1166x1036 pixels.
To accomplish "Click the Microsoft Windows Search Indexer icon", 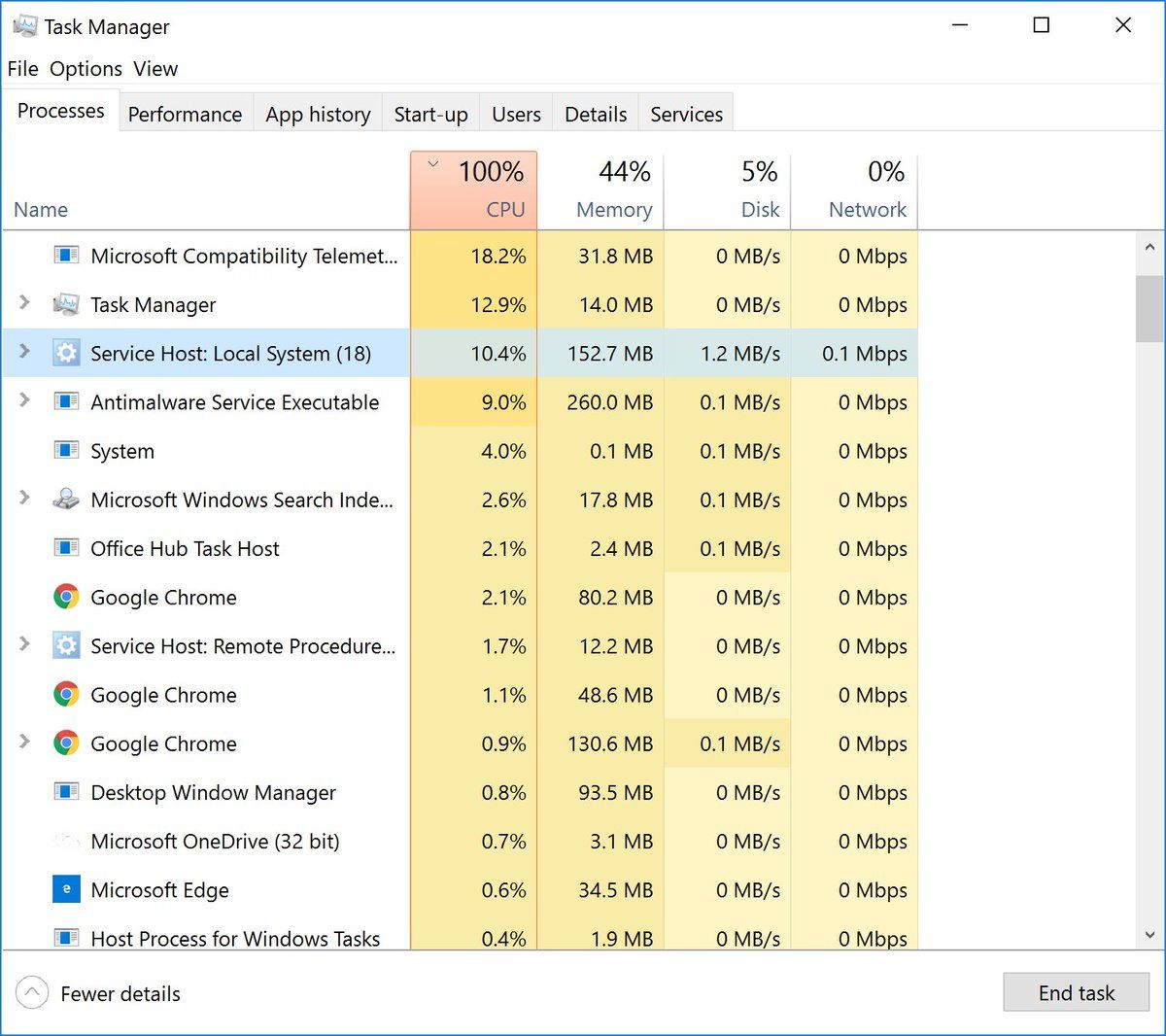I will [66, 499].
